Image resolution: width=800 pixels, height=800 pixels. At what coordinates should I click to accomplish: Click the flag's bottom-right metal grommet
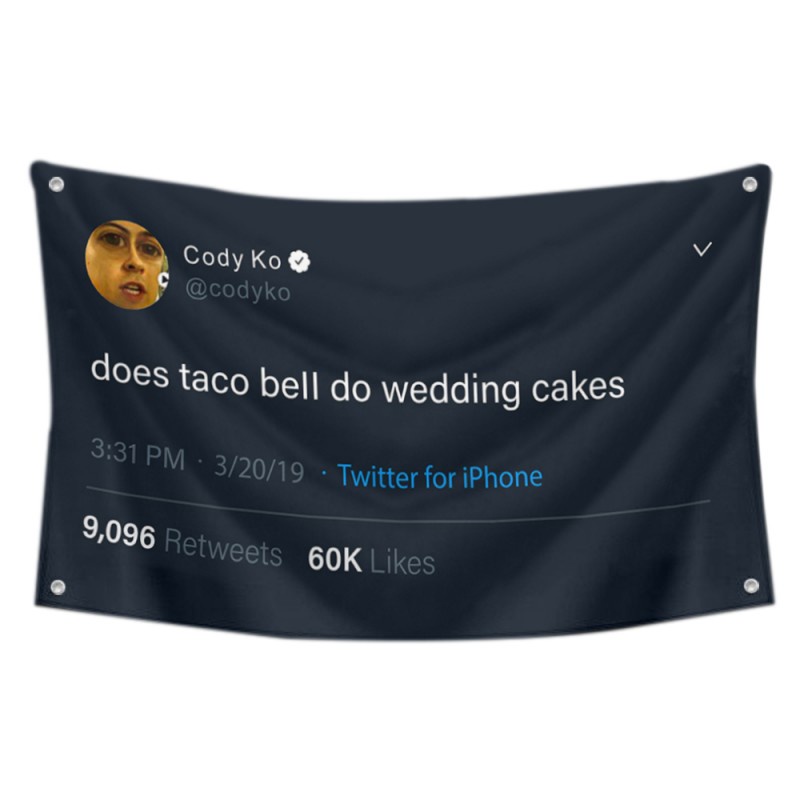point(751,585)
